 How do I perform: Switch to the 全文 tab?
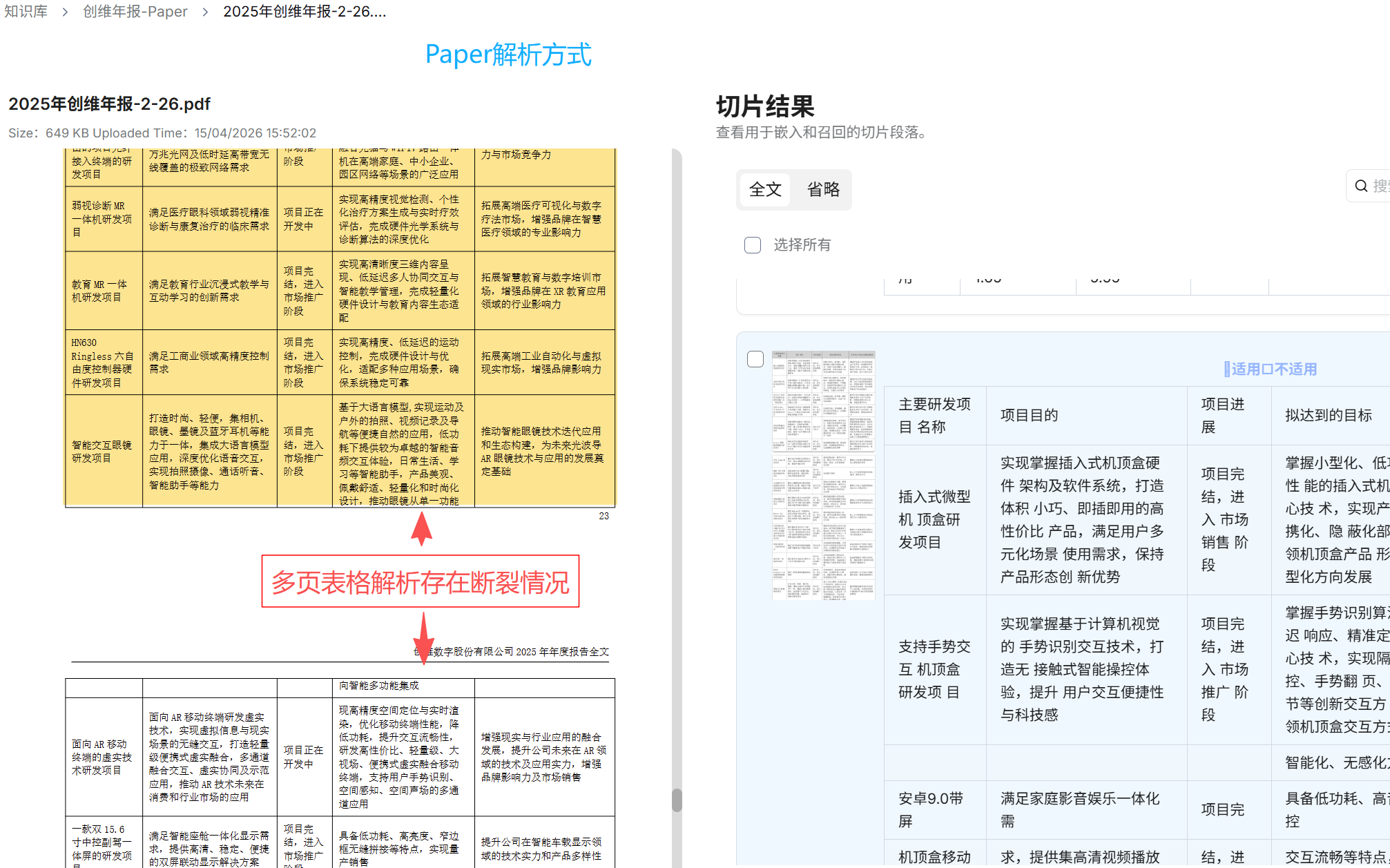pyautogui.click(x=765, y=189)
